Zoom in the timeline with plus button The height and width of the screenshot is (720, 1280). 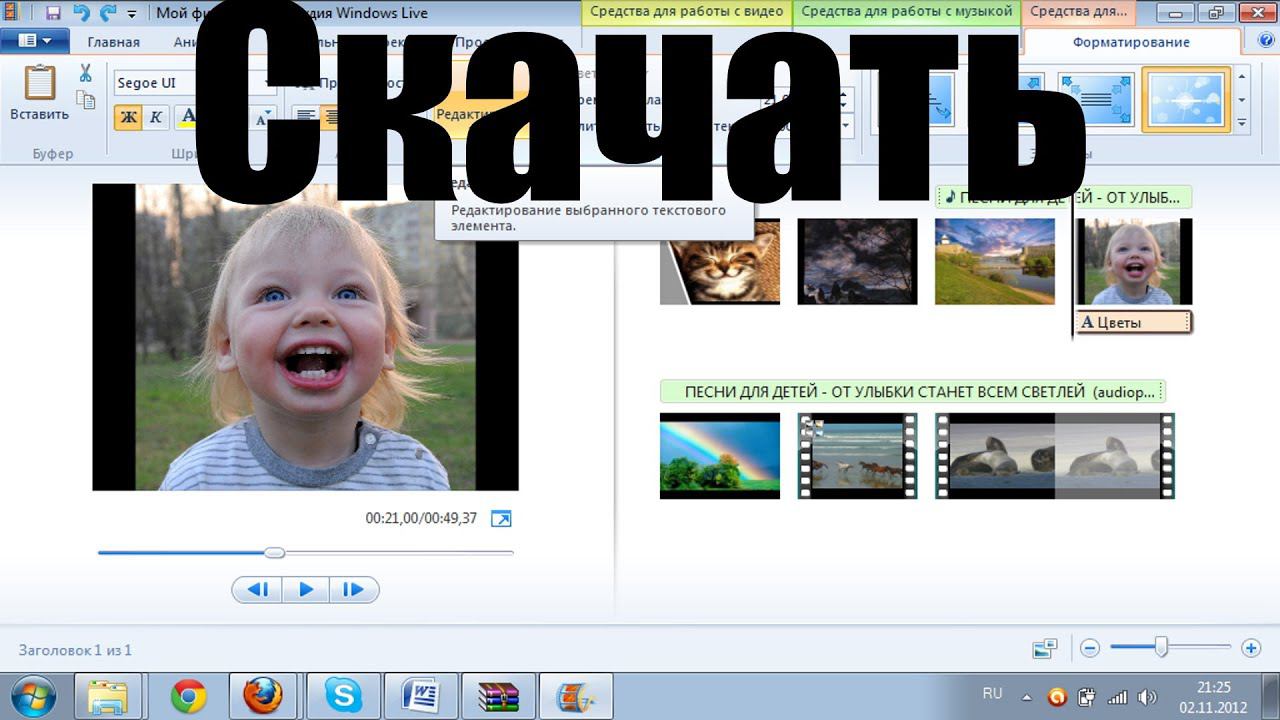click(1250, 648)
